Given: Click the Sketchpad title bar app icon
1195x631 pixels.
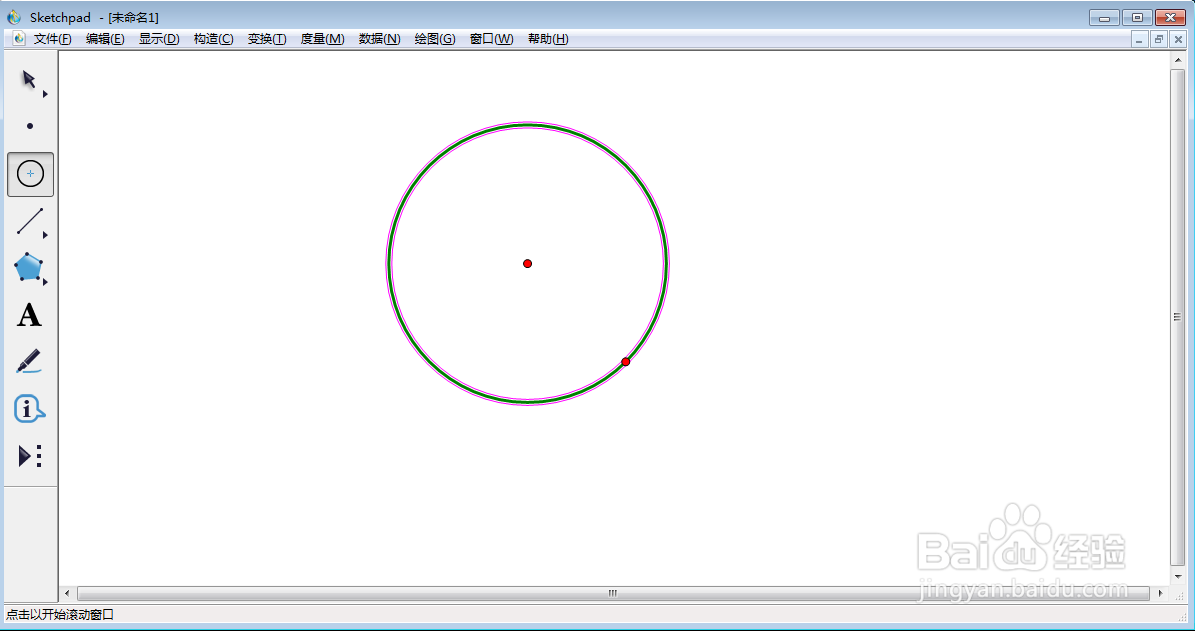Looking at the screenshot, I should [14, 17].
